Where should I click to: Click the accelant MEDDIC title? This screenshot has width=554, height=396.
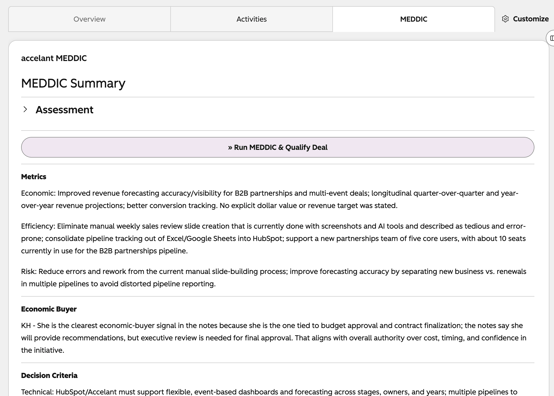[54, 58]
